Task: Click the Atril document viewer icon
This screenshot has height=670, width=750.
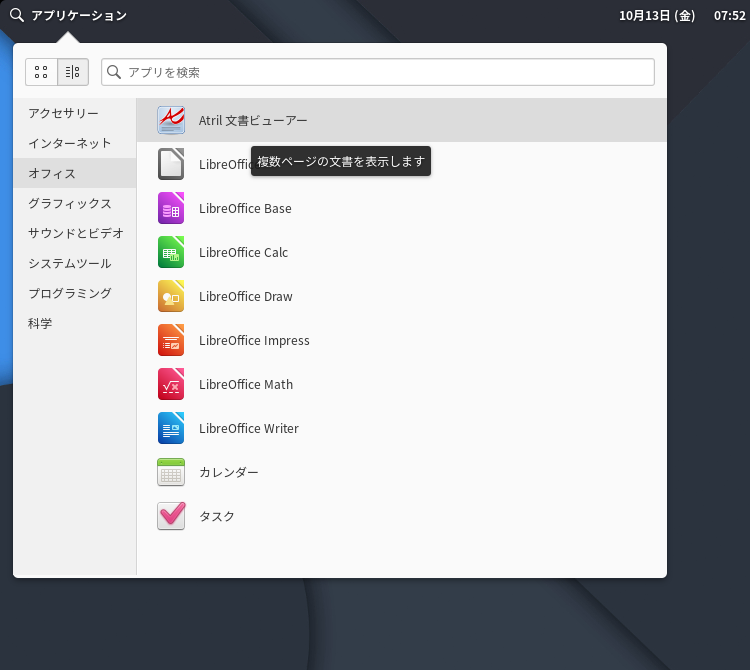Action: 171,120
